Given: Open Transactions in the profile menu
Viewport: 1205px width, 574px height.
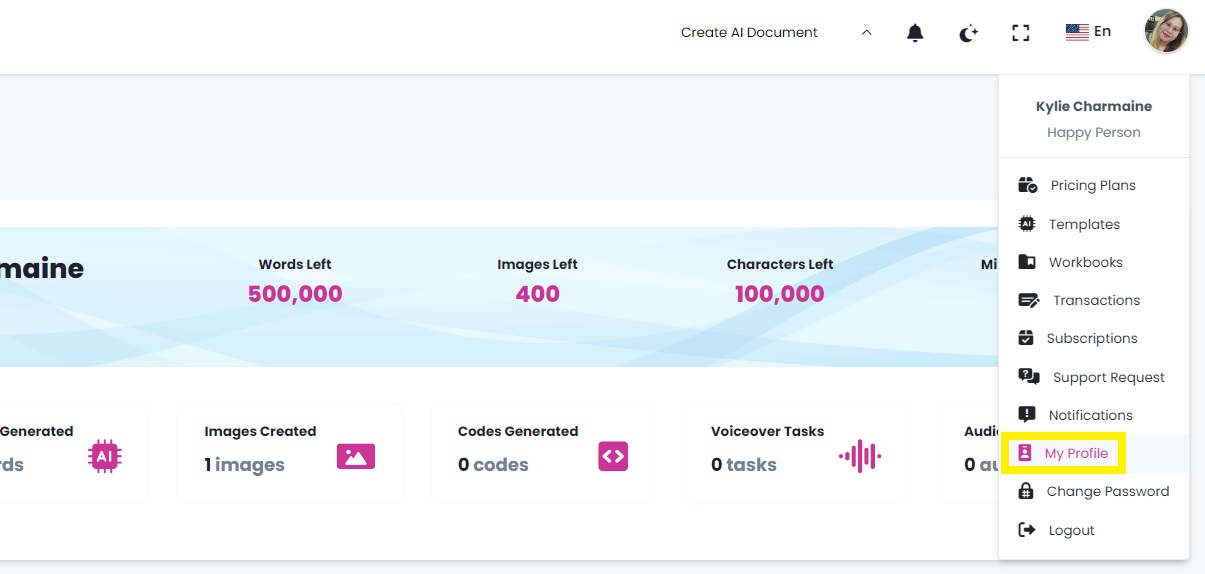Looking at the screenshot, I should pos(1094,300).
